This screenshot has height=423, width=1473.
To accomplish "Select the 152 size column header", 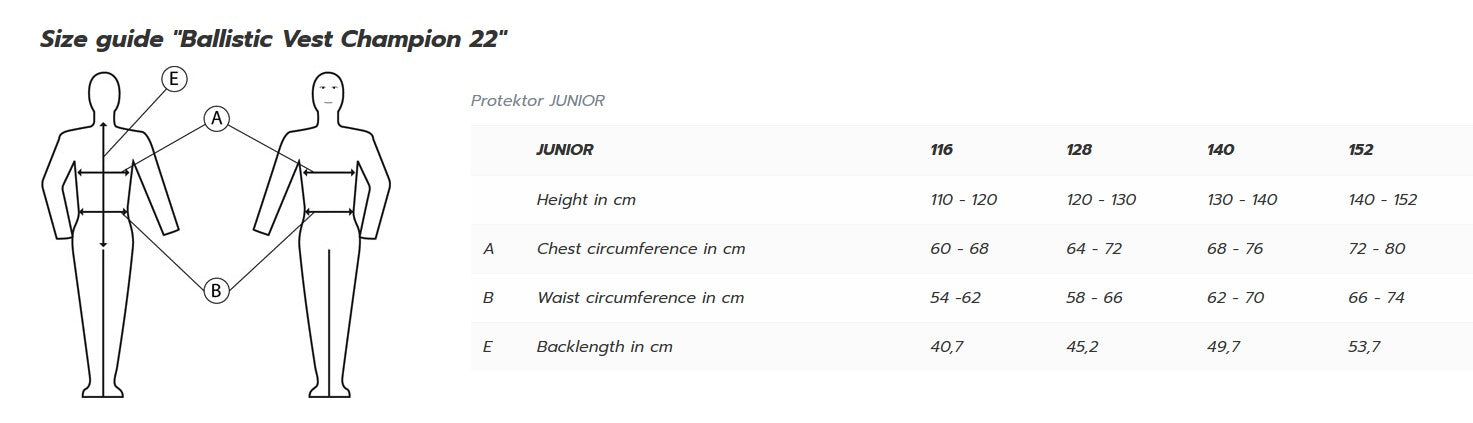I will 1361,150.
